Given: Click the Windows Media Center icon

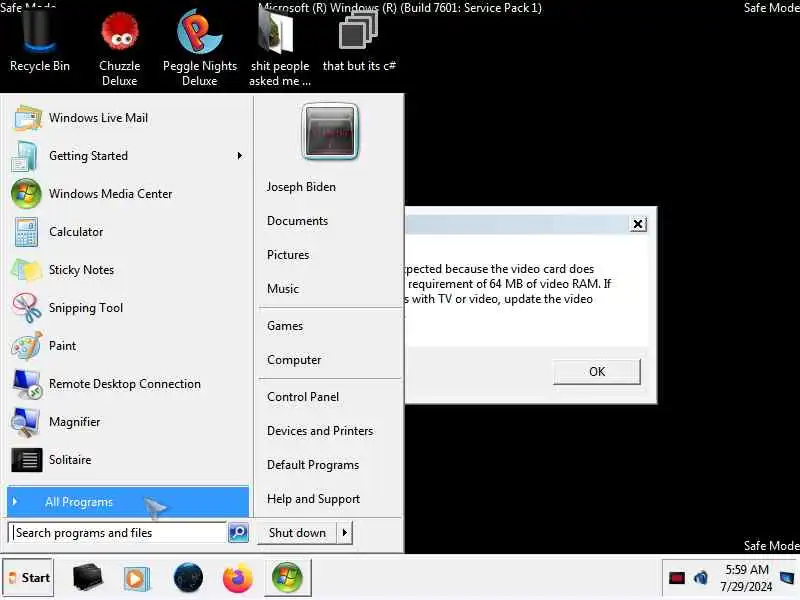Looking at the screenshot, I should tap(26, 194).
